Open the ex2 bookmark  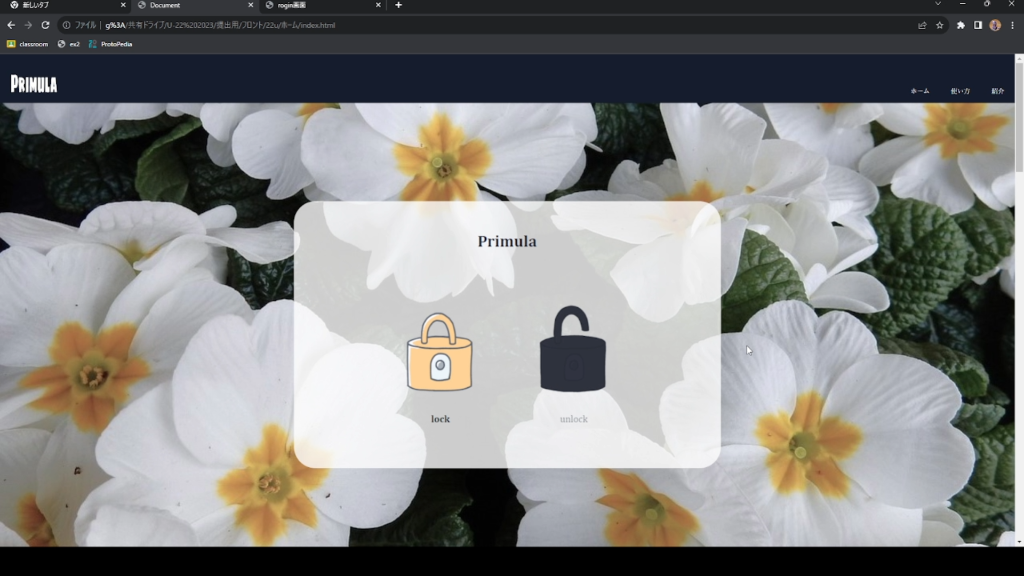pos(69,44)
